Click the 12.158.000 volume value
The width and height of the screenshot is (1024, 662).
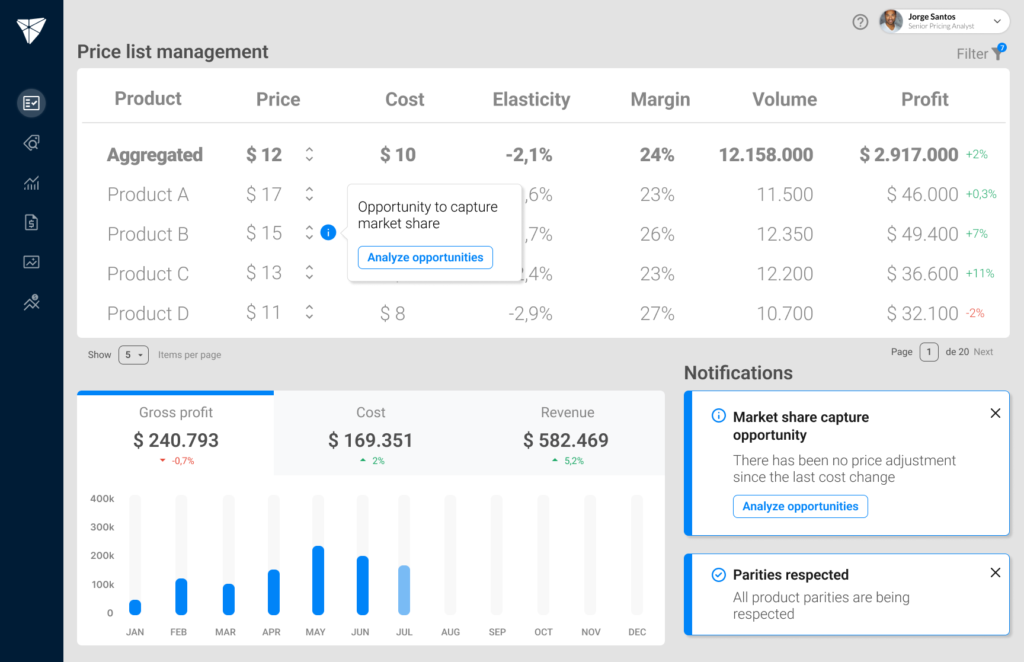766,155
